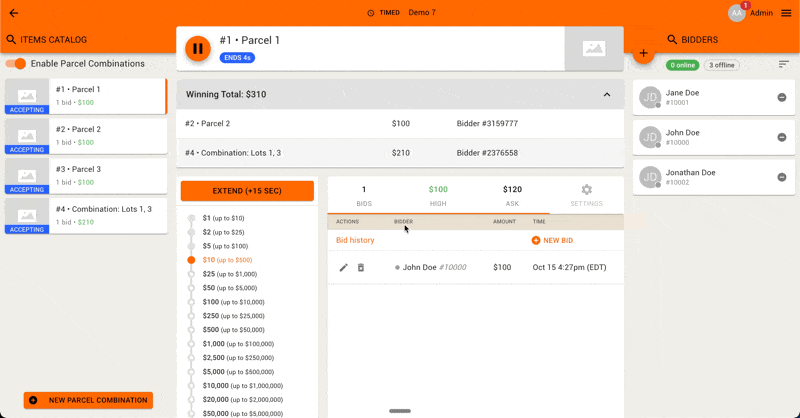Click the Admin avatar with notification badge
800x418 pixels.
click(x=737, y=13)
